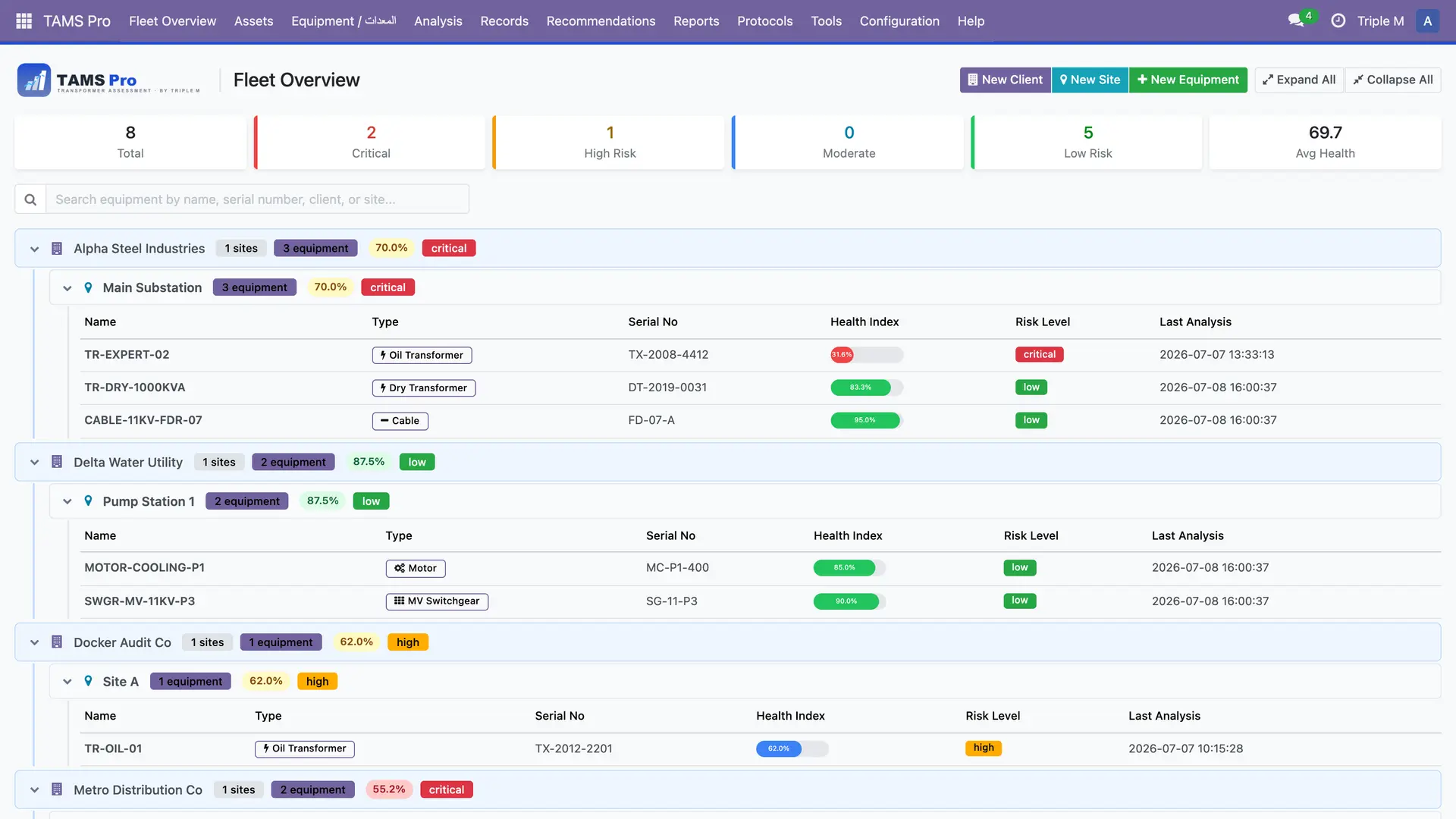This screenshot has width=1456, height=819.
Task: Click SWGR-MV-11KV-P3 health index bar
Action: [x=850, y=601]
